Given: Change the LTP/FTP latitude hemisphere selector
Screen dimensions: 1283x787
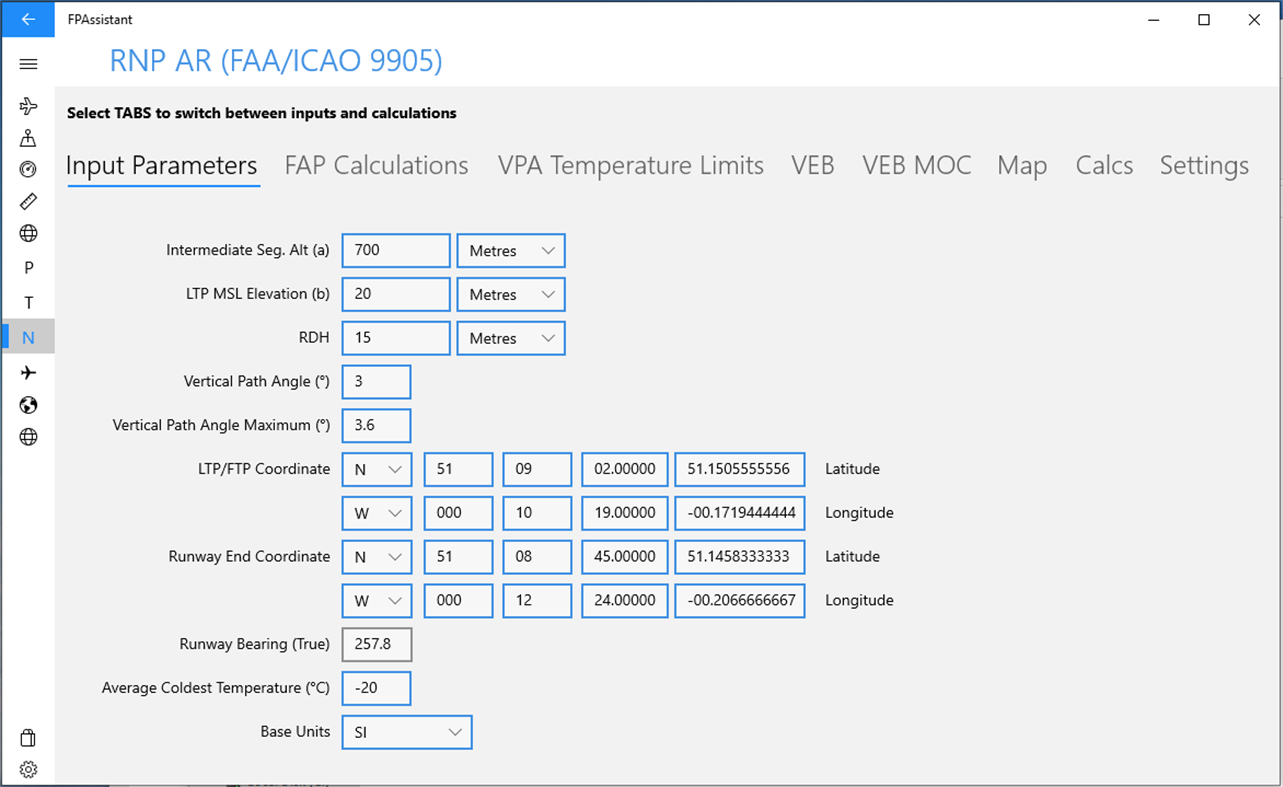Looking at the screenshot, I should coord(377,469).
